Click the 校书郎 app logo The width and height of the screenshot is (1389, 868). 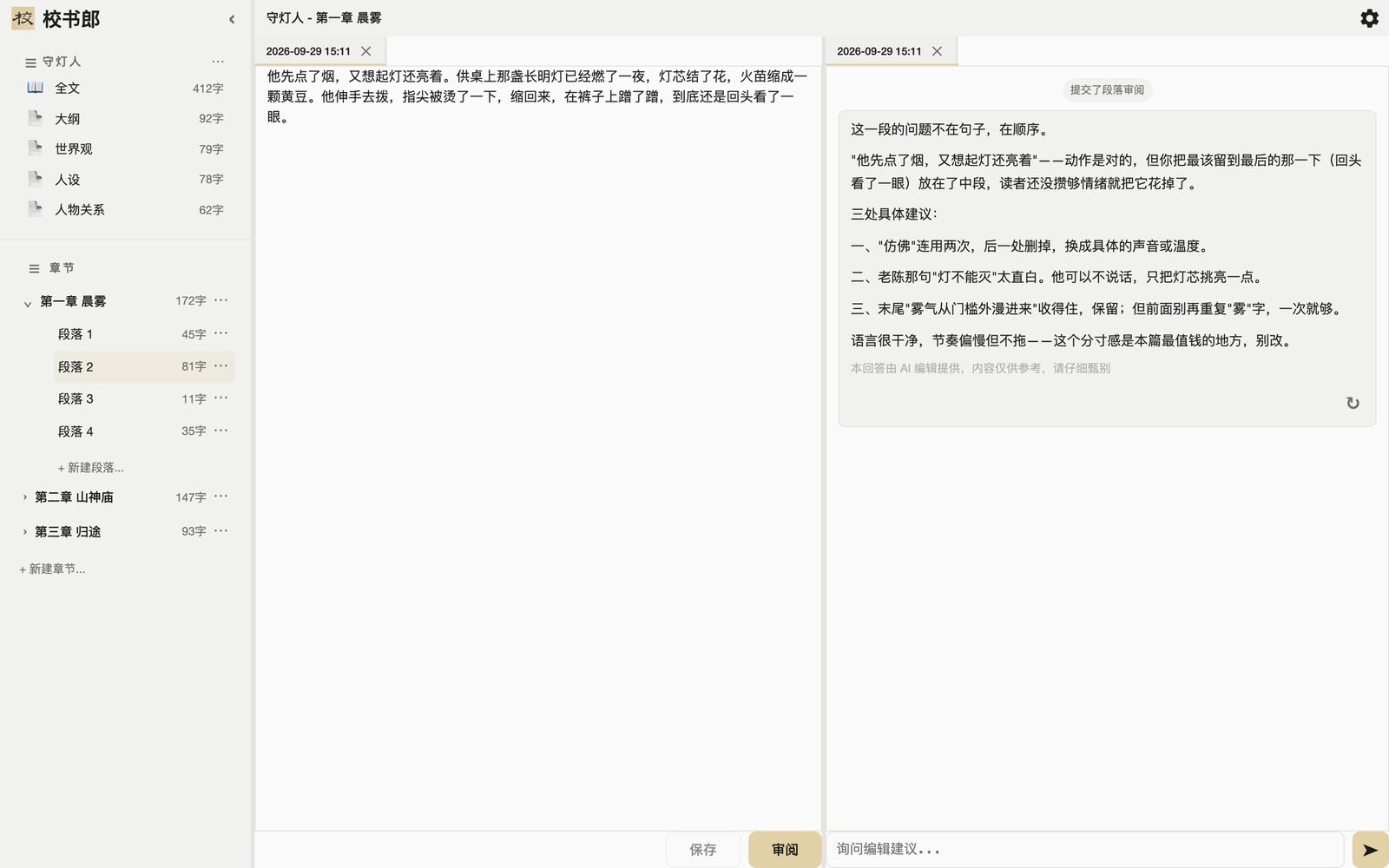(23, 18)
